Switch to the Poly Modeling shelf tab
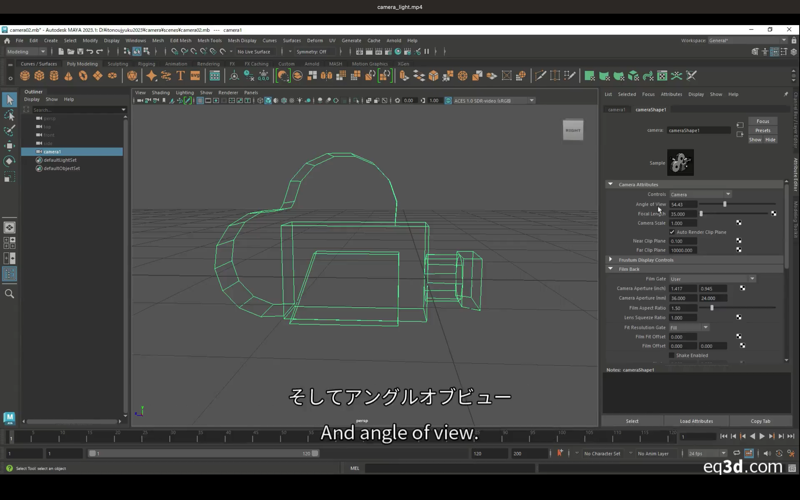Viewport: 800px width, 500px height. pos(82,63)
